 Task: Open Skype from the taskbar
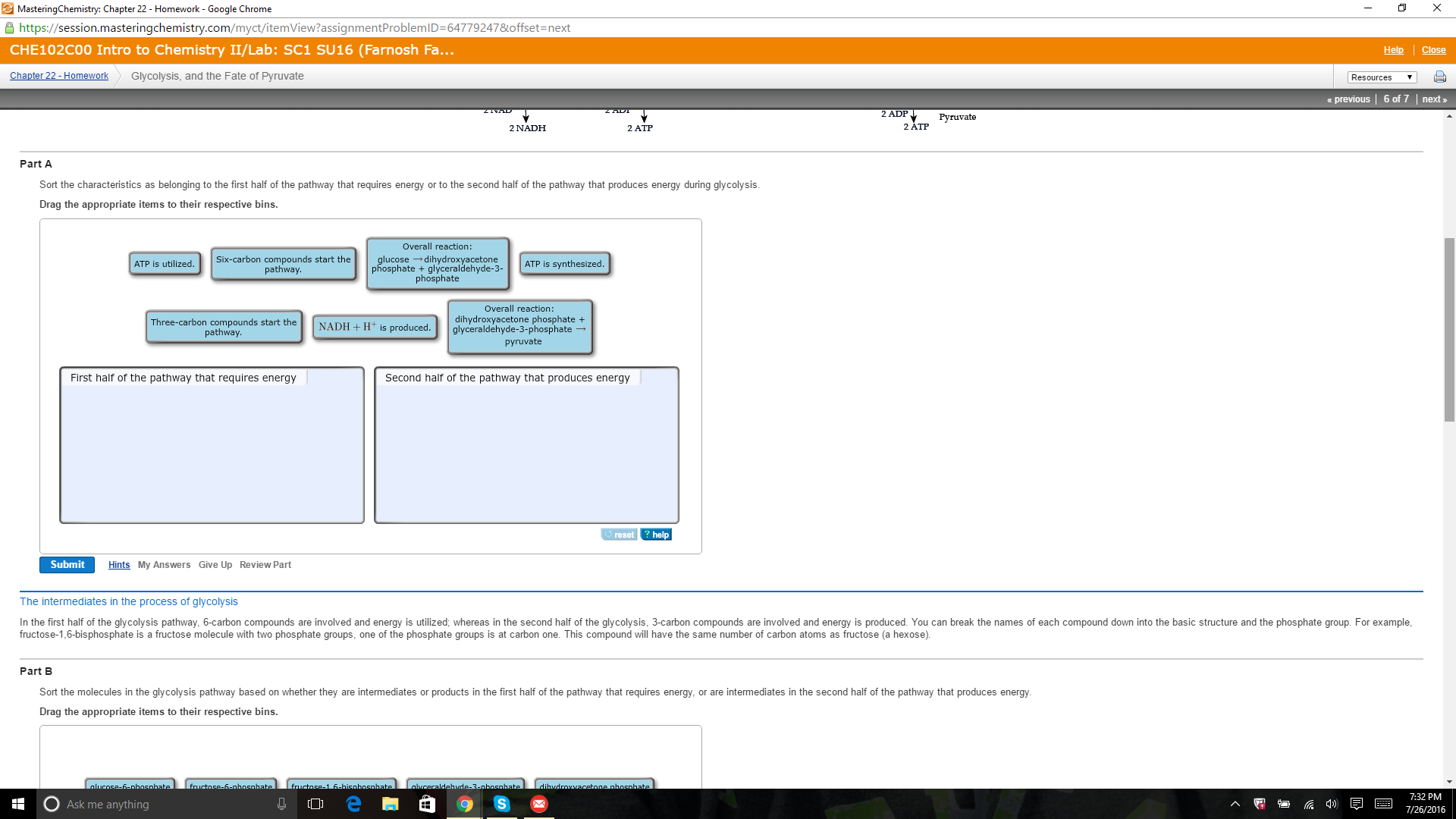[x=502, y=805]
